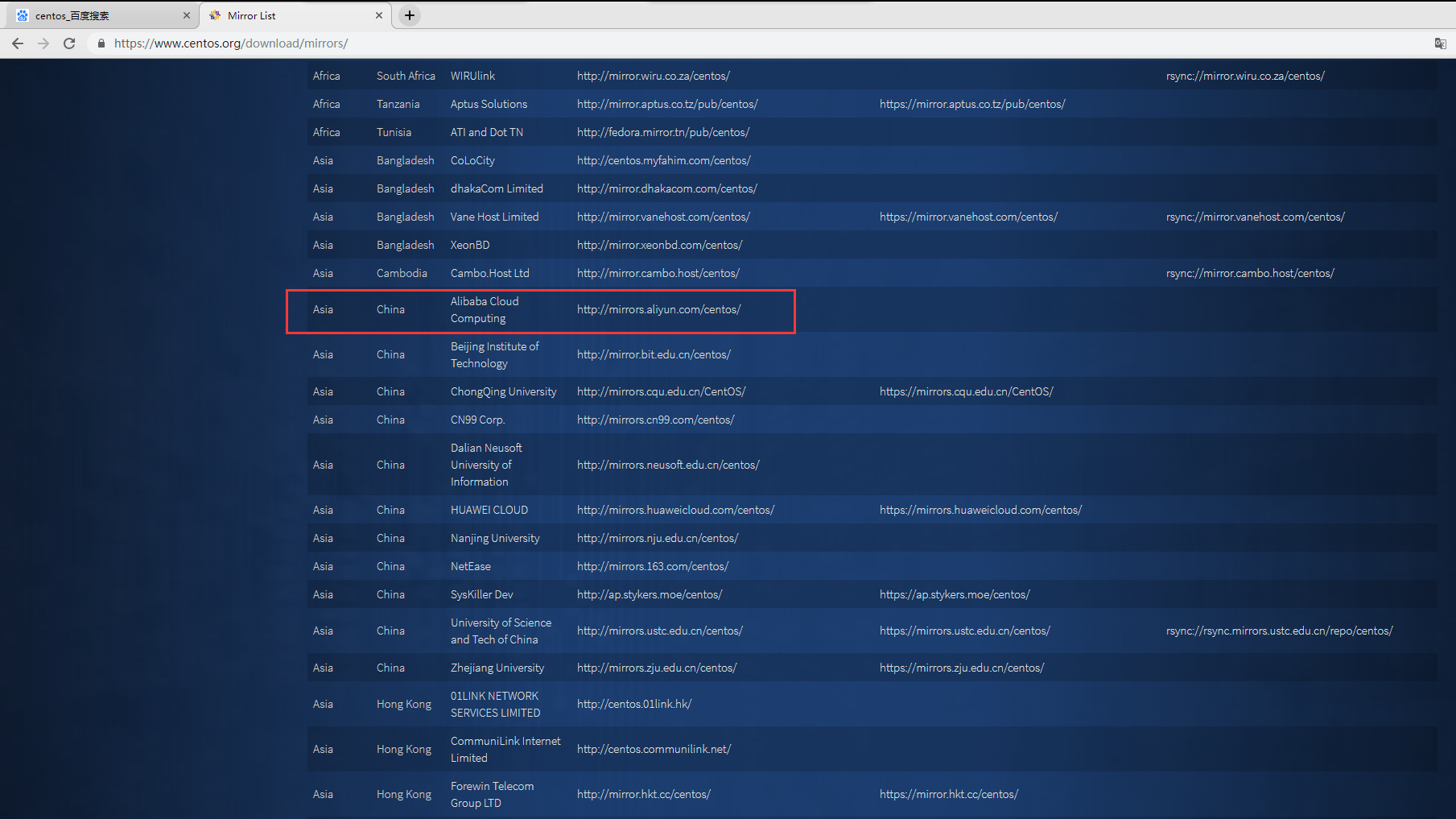Open https://mirrors.zju.edu.cn/centos/ link
The height and width of the screenshot is (819, 1456).
(962, 668)
